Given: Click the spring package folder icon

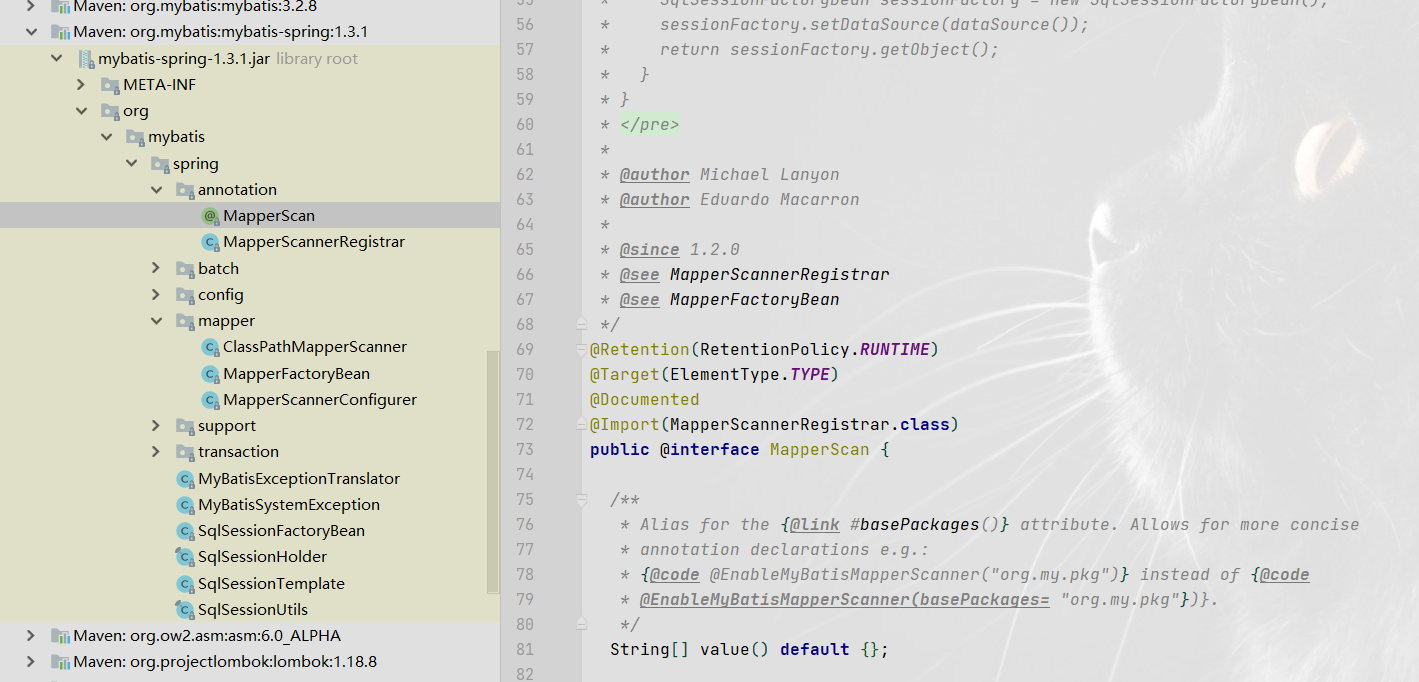Looking at the screenshot, I should [160, 164].
